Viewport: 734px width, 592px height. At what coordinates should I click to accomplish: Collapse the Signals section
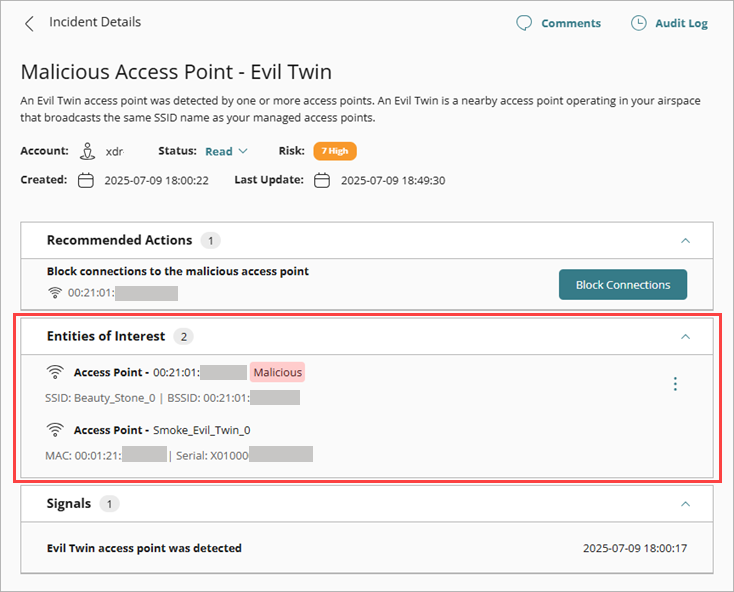685,504
